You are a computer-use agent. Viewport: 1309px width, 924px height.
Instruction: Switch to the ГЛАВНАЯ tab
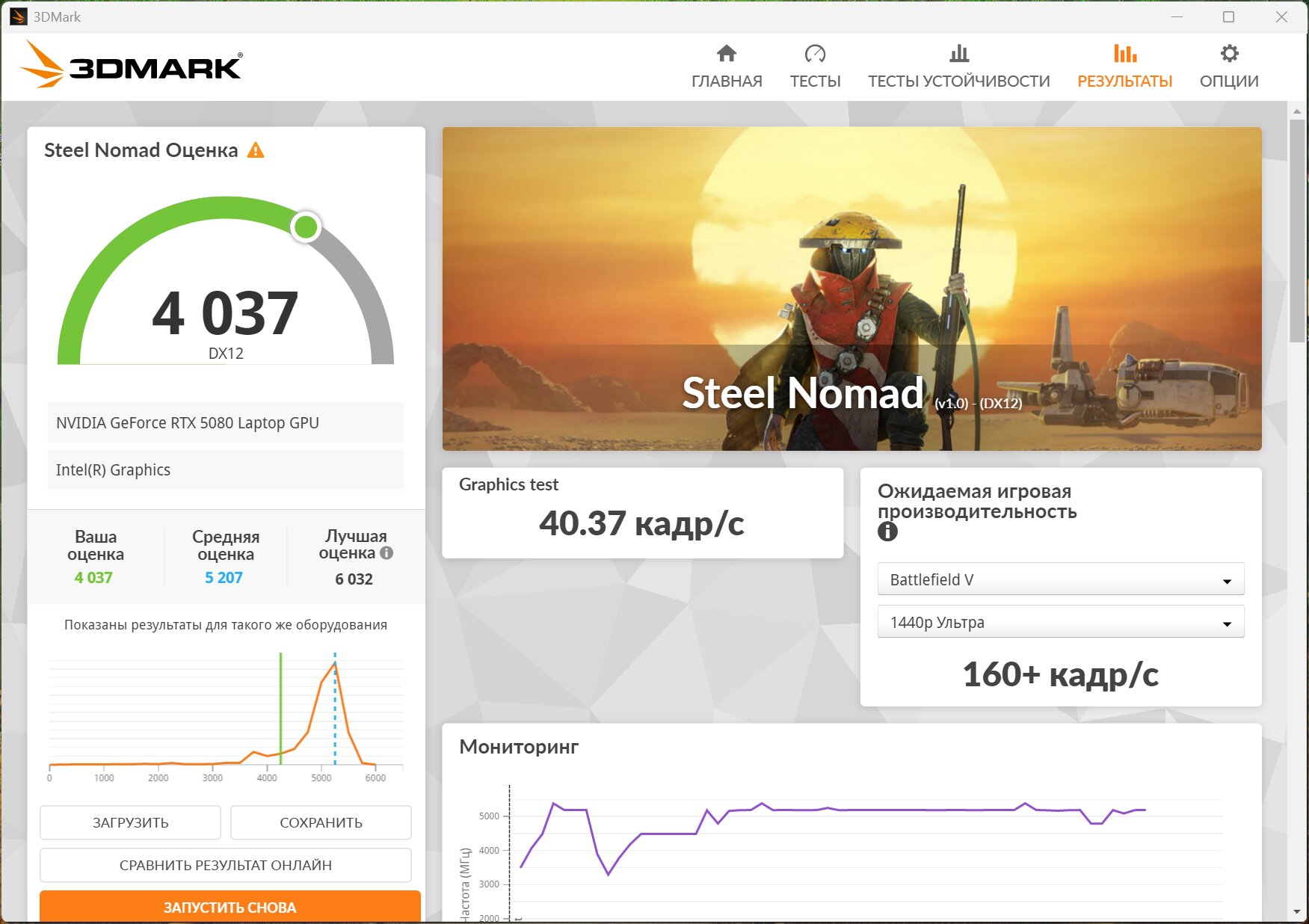(726, 81)
